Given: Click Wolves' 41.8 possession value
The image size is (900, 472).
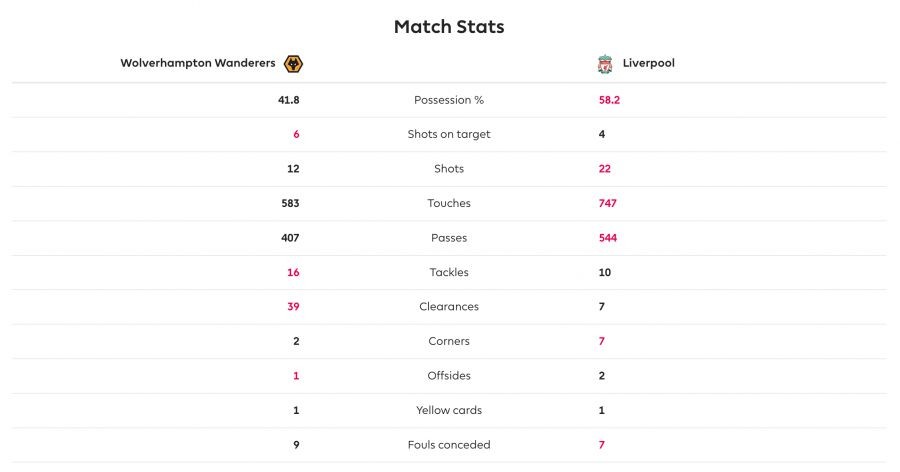Looking at the screenshot, I should click(289, 100).
